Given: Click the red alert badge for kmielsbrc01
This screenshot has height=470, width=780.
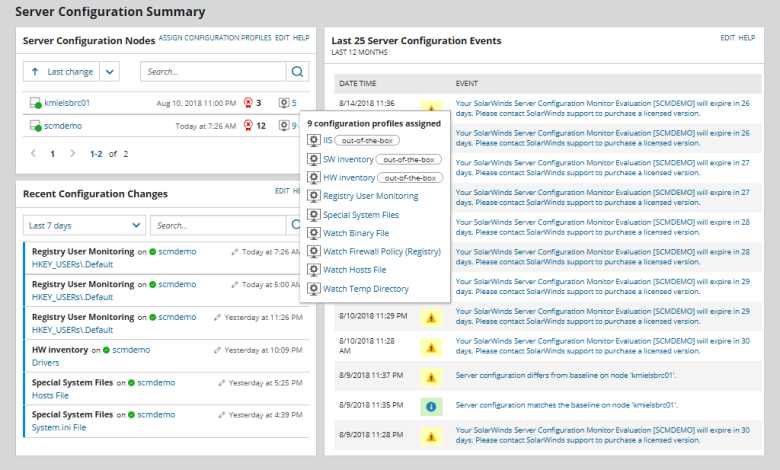Looking at the screenshot, I should [x=248, y=102].
